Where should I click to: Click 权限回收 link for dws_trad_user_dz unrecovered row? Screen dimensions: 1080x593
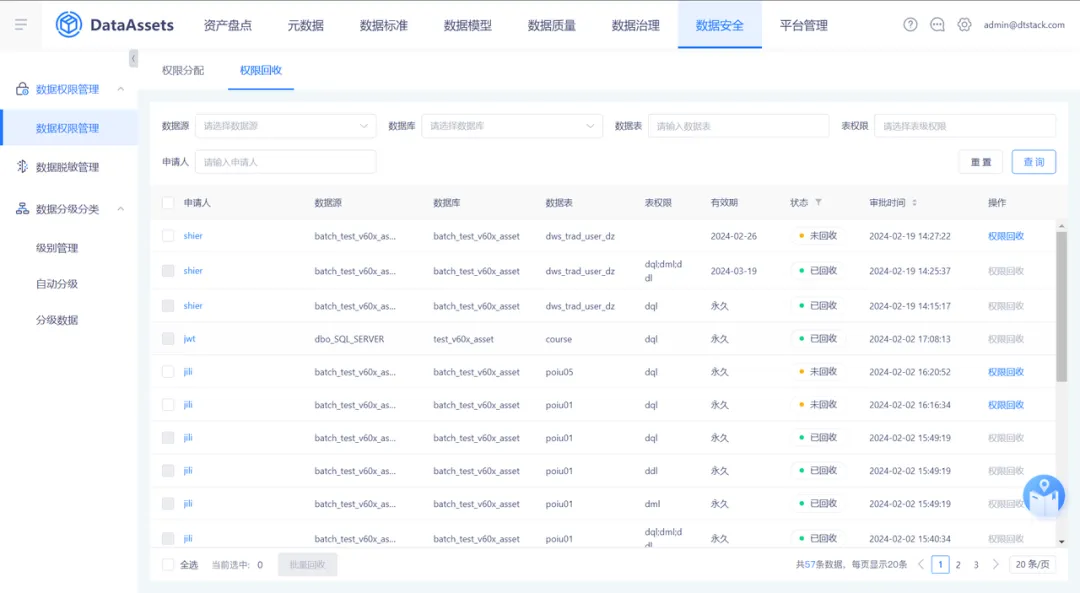coord(1006,236)
